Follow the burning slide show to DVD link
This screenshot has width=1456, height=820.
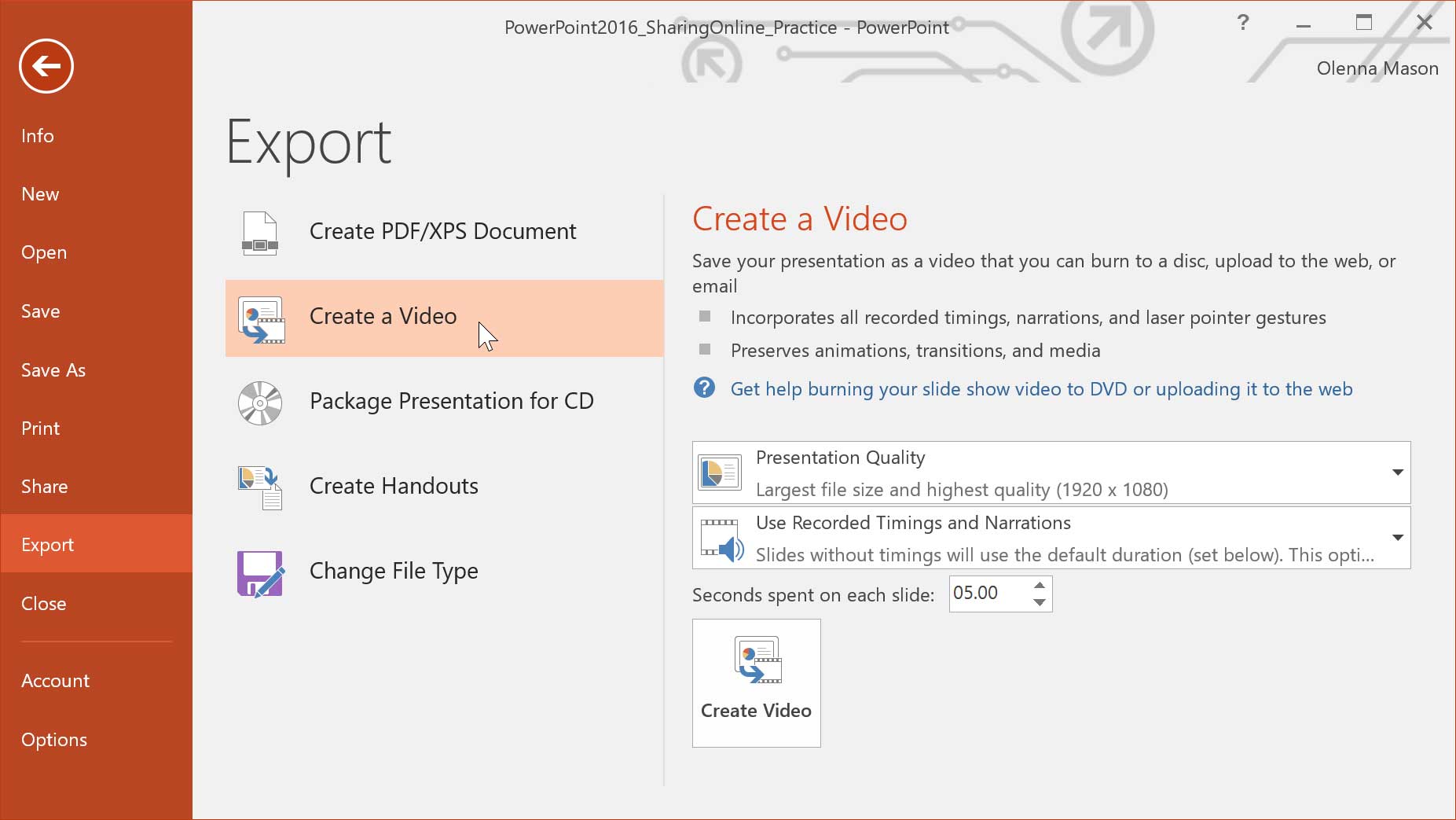click(1041, 388)
